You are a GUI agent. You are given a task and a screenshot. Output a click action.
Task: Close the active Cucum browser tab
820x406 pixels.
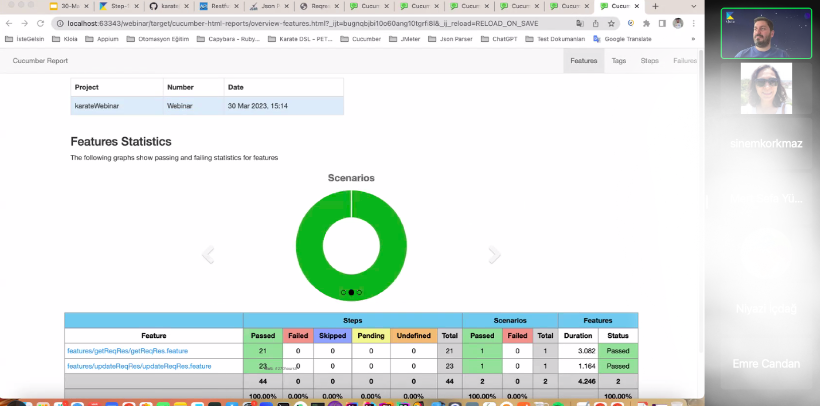(x=636, y=6)
